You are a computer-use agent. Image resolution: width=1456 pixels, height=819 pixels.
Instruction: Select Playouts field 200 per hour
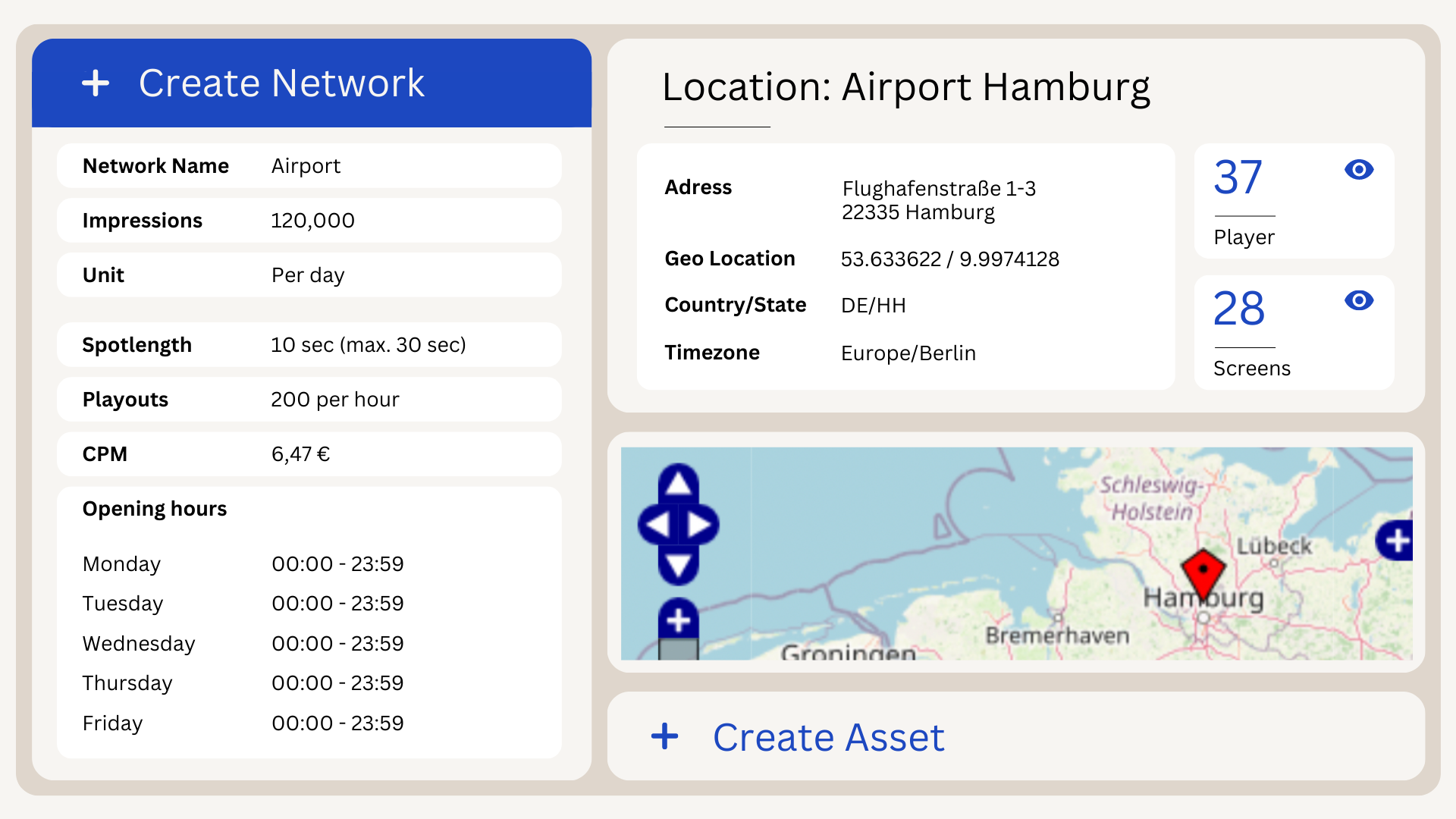[x=334, y=400]
